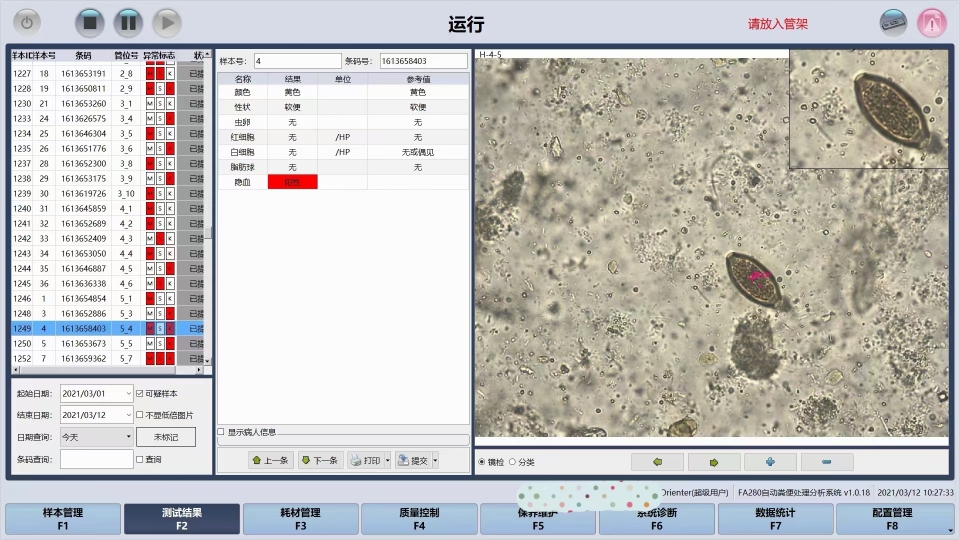Click the 条码号 field showing 1613658403
Image resolution: width=960 pixels, height=540 pixels.
(x=424, y=61)
